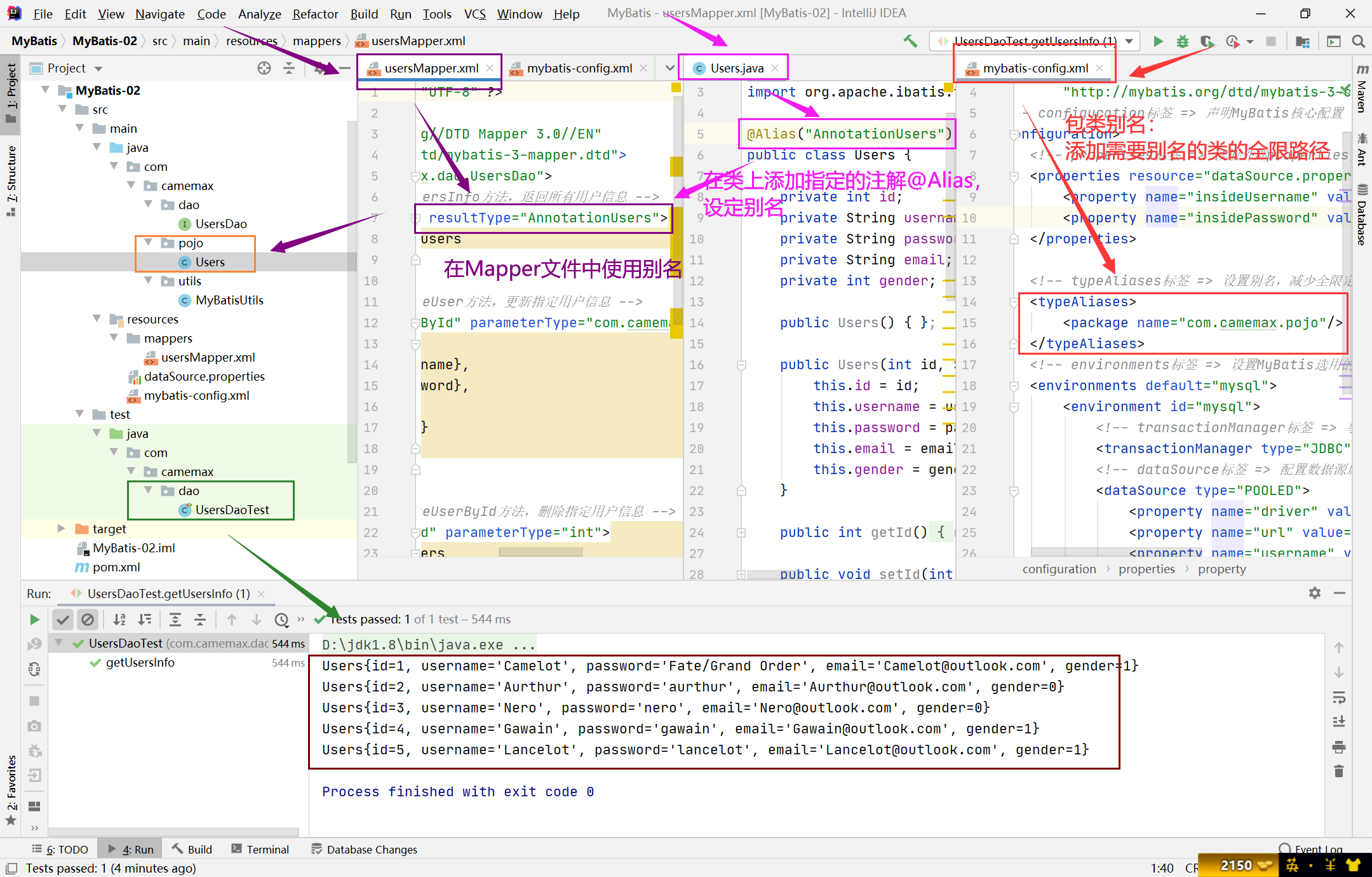1372x877 pixels.
Task: Open the Project view mode dropdown
Action: 98,69
